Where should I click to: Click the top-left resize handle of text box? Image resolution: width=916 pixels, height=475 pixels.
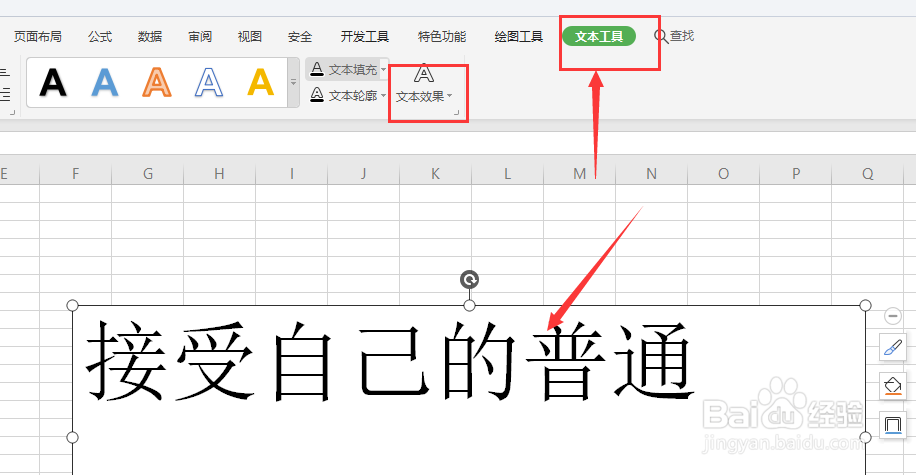point(72,306)
